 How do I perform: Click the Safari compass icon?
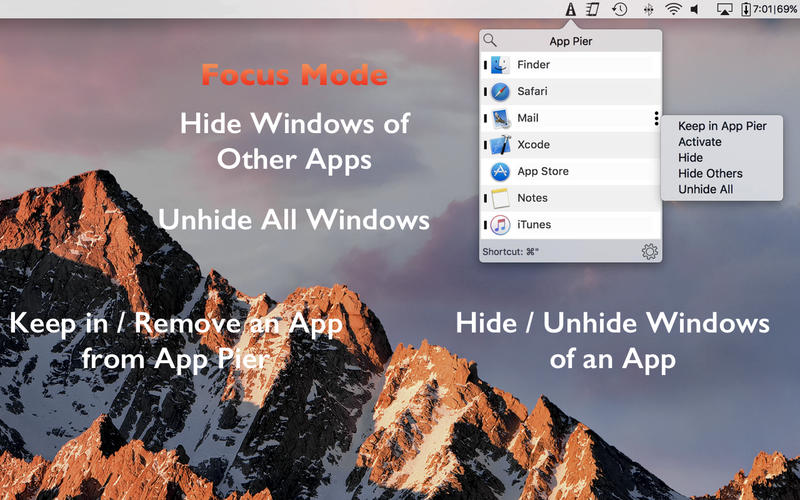(501, 92)
